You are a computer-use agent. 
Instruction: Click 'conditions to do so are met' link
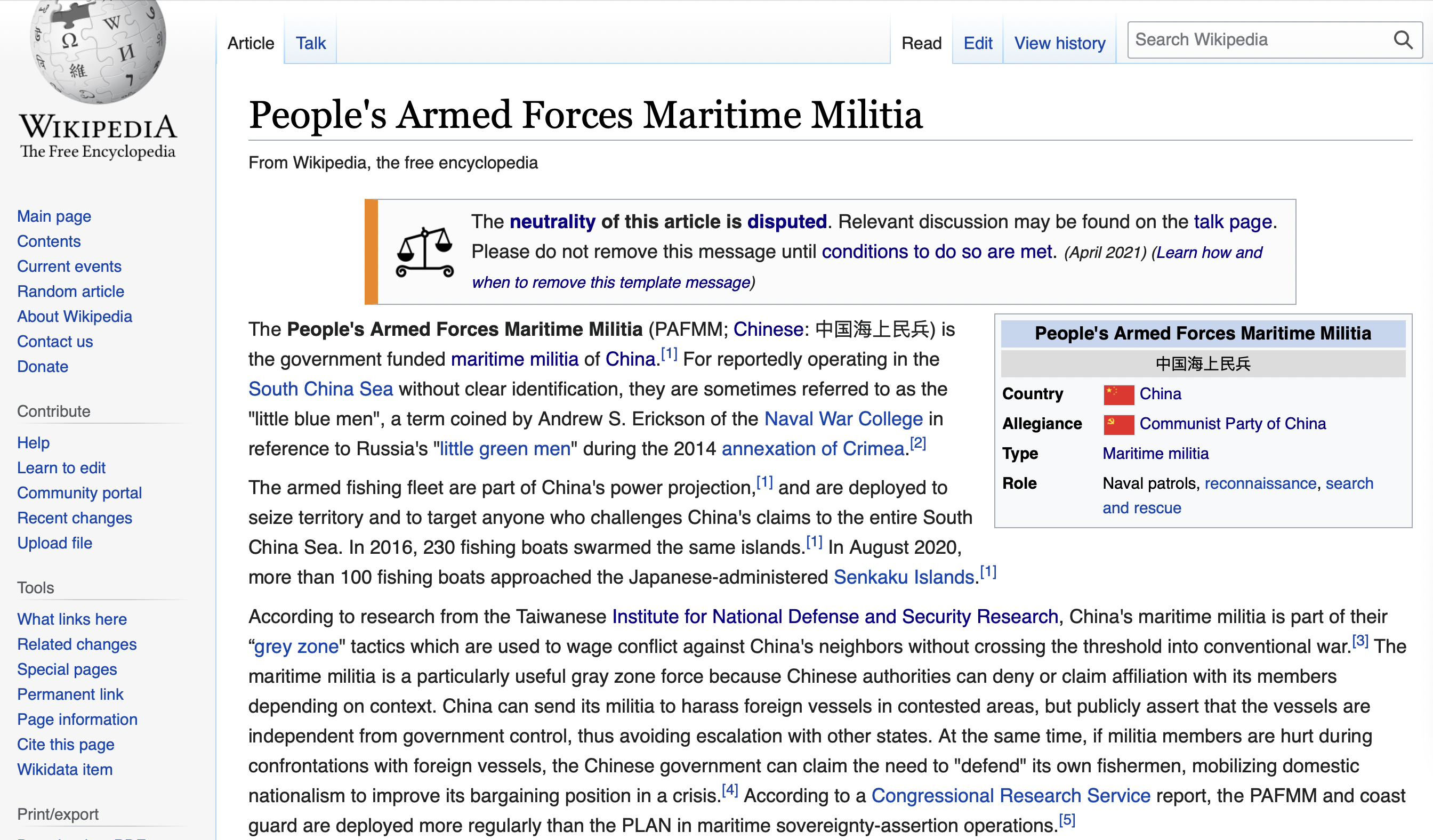click(x=937, y=251)
